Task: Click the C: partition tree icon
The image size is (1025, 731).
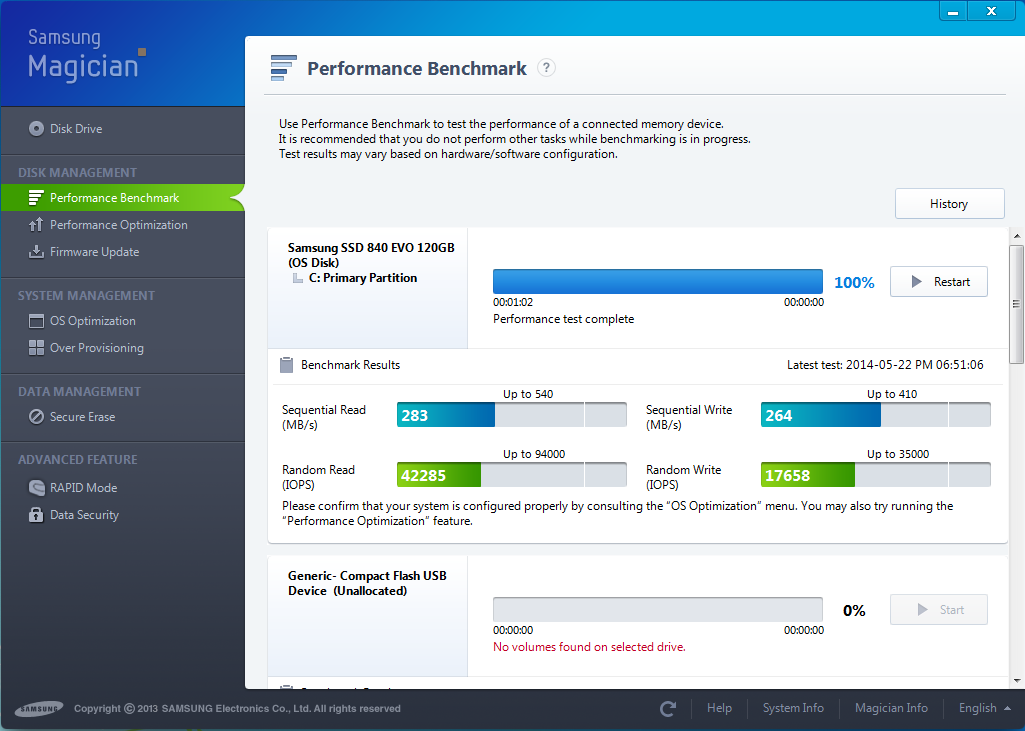Action: (297, 279)
